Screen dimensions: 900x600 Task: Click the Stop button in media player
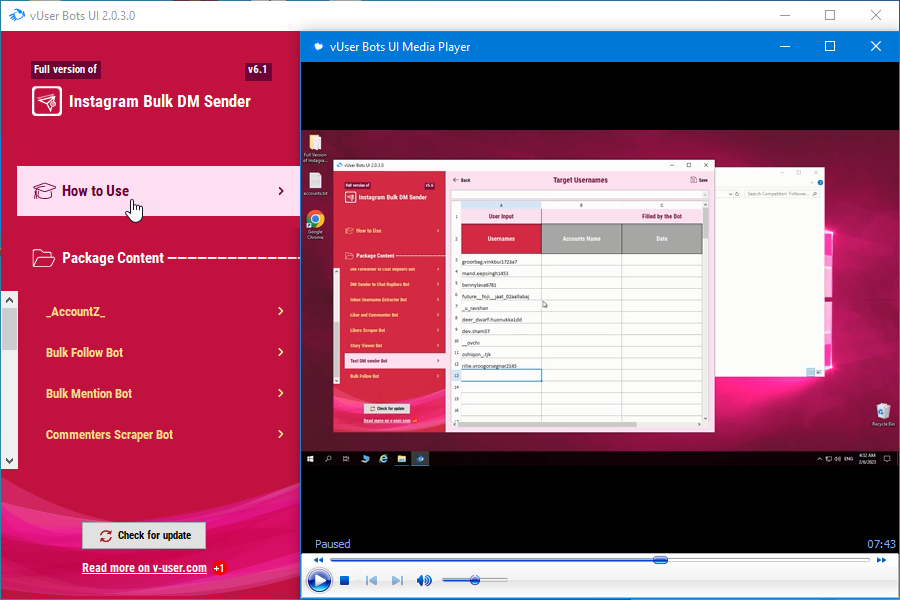tap(344, 580)
